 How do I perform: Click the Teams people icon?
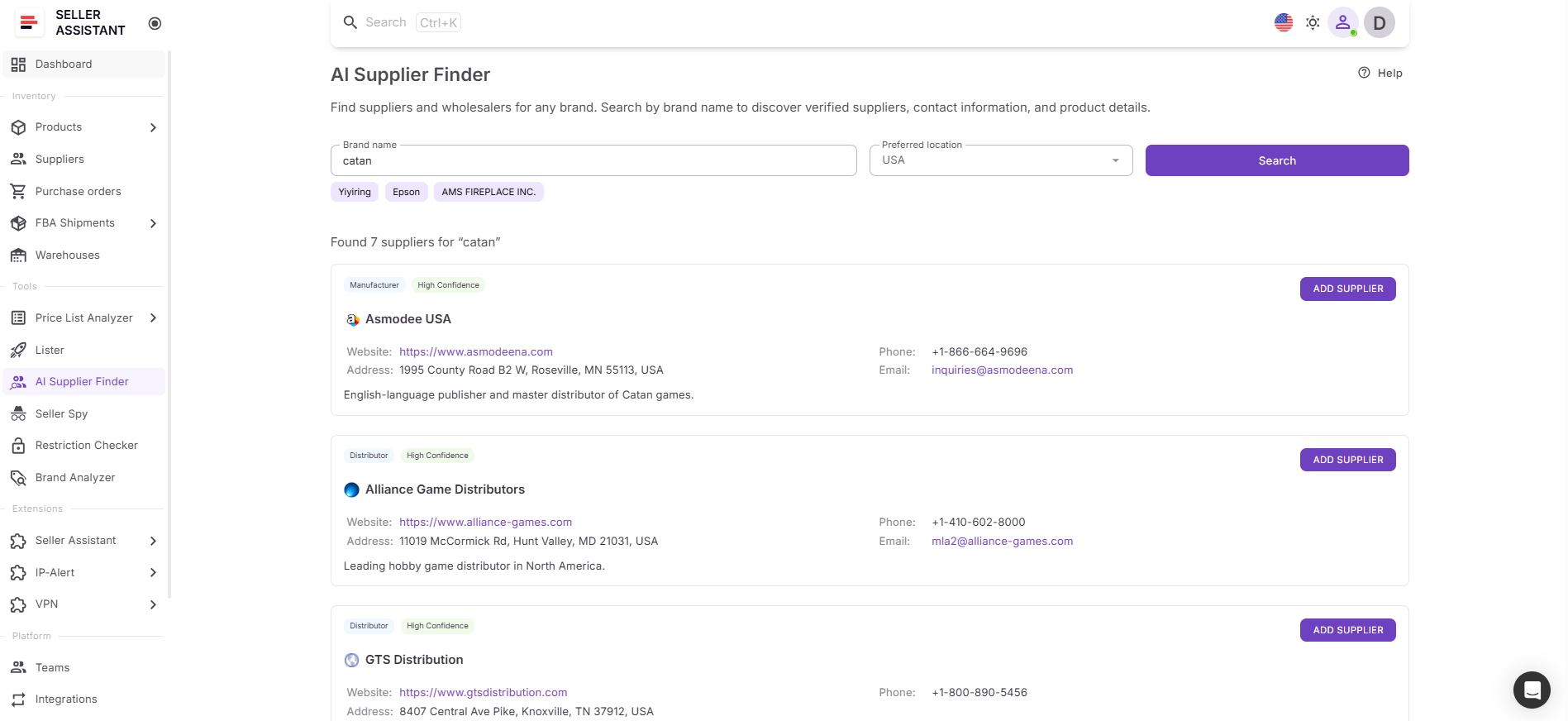pyautogui.click(x=18, y=667)
